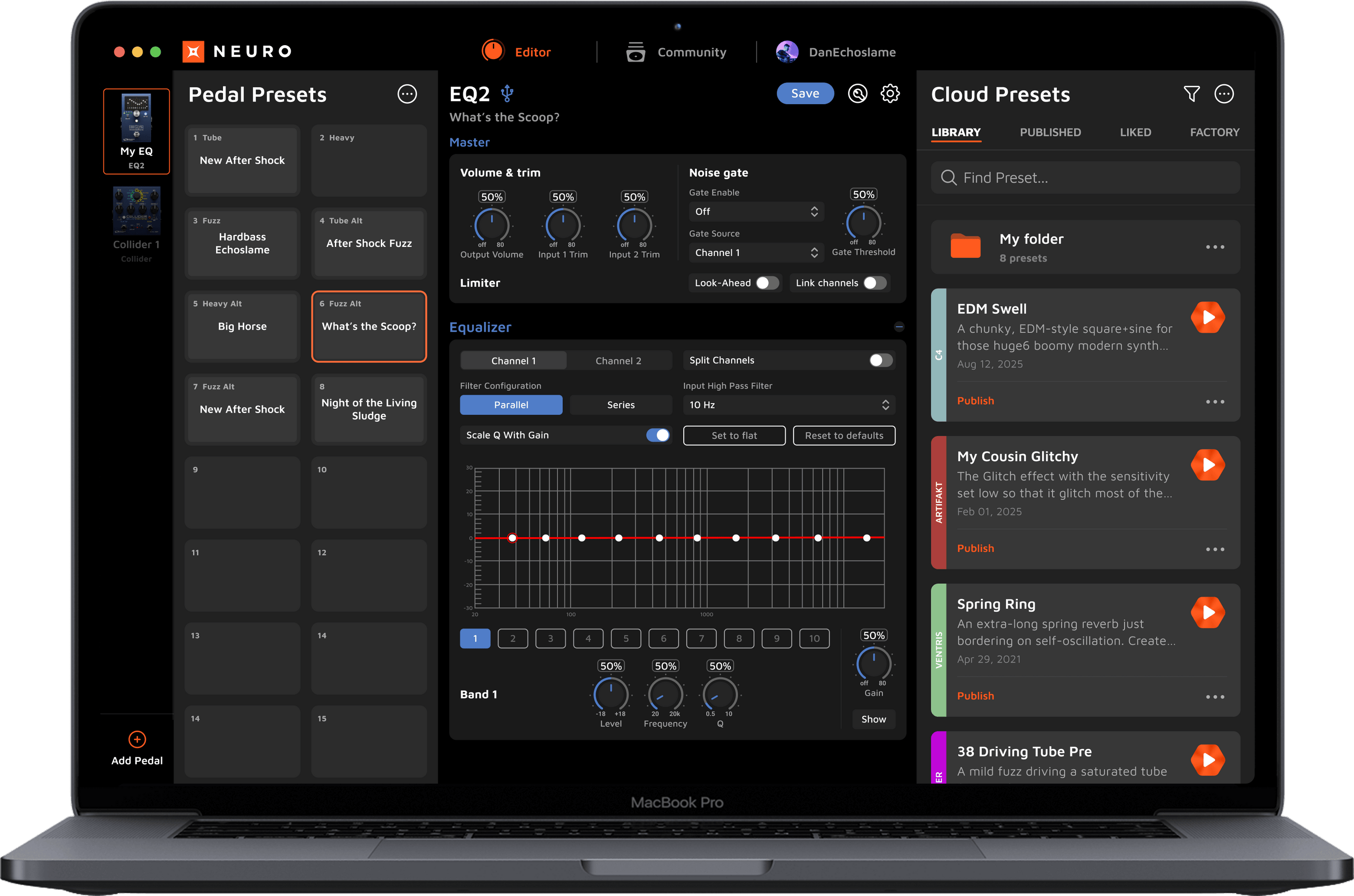The height and width of the screenshot is (896, 1354).
Task: Click the USB connection icon beside EQ2
Action: tap(506, 93)
